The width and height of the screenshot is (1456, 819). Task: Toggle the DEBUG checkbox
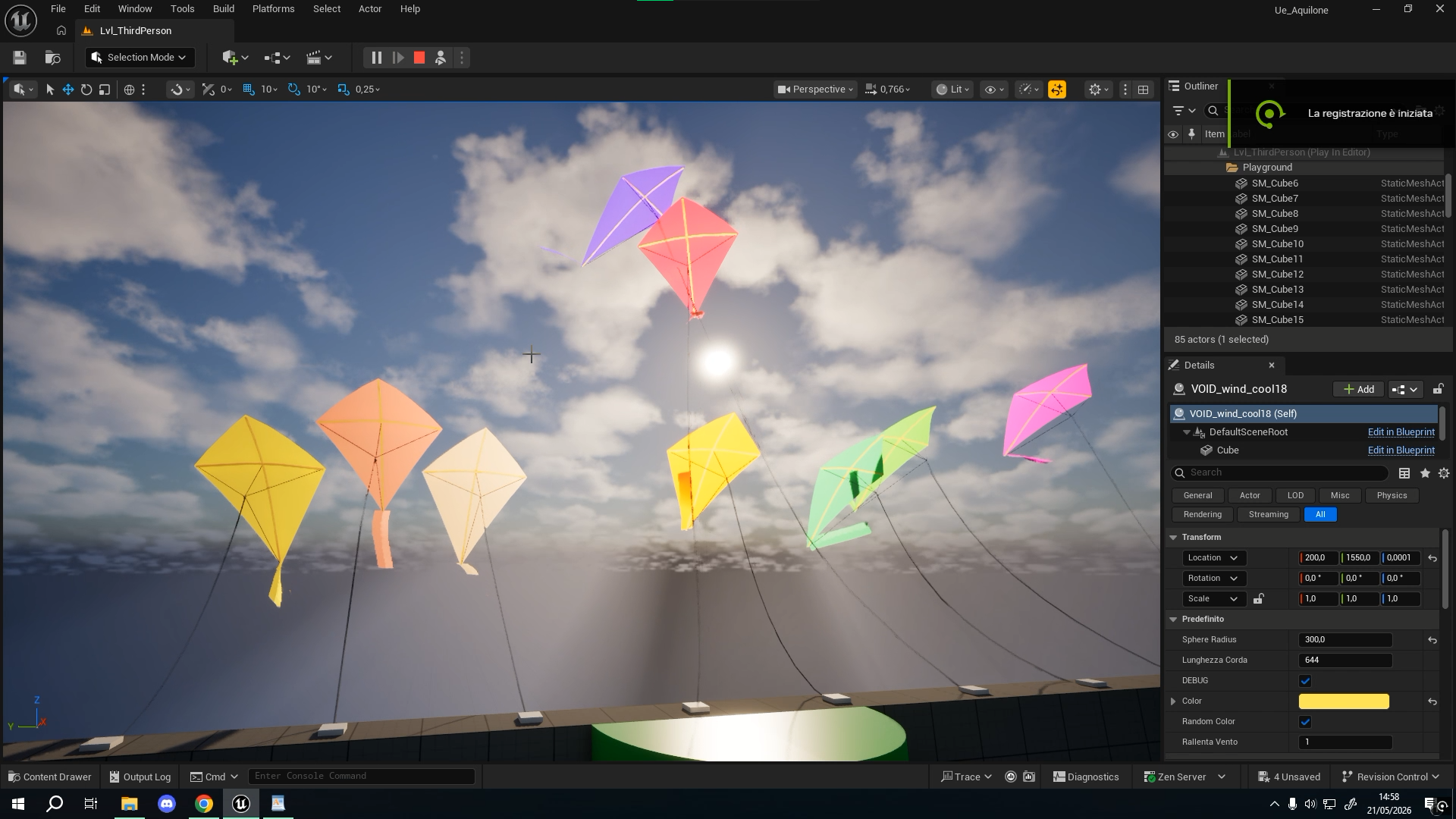pos(1305,681)
